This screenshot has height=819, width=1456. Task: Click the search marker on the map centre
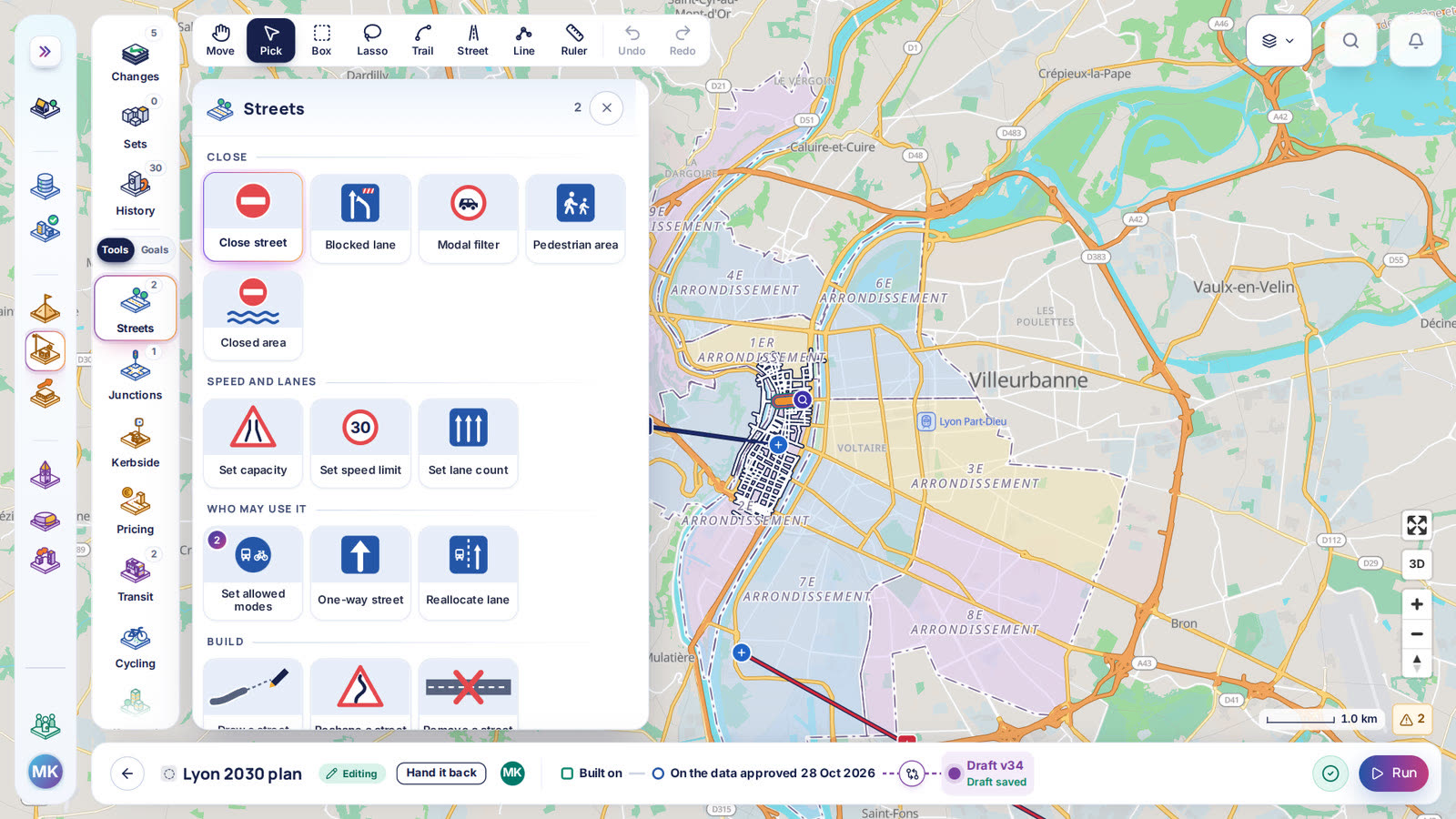[802, 399]
